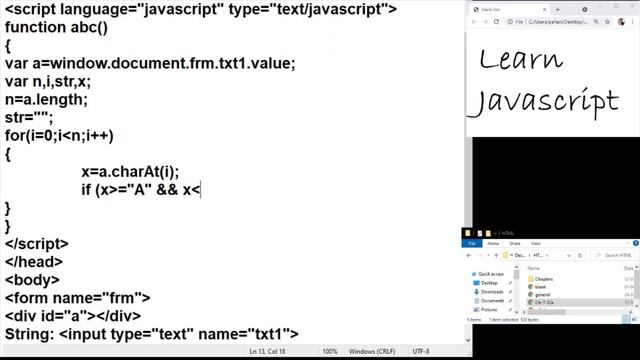The image size is (640, 360).
Task: Click the properties icon in Explorer title bar
Action: (x=480, y=233)
